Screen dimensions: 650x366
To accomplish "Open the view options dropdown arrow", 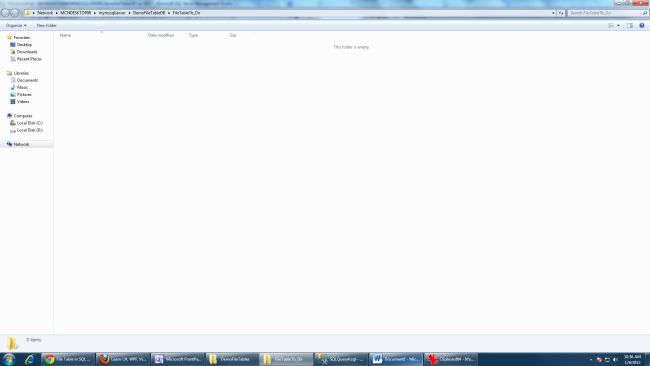I will click(618, 25).
